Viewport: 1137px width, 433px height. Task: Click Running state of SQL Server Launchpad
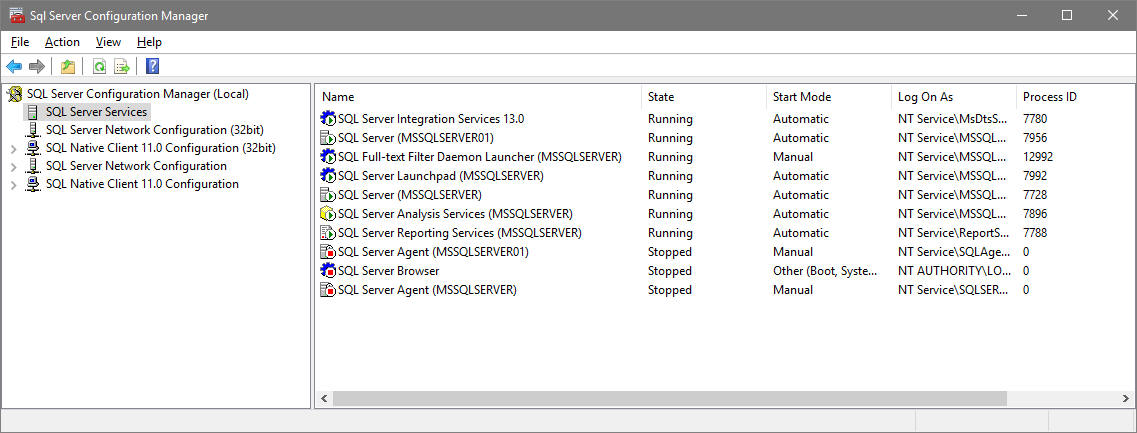pyautogui.click(x=670, y=176)
